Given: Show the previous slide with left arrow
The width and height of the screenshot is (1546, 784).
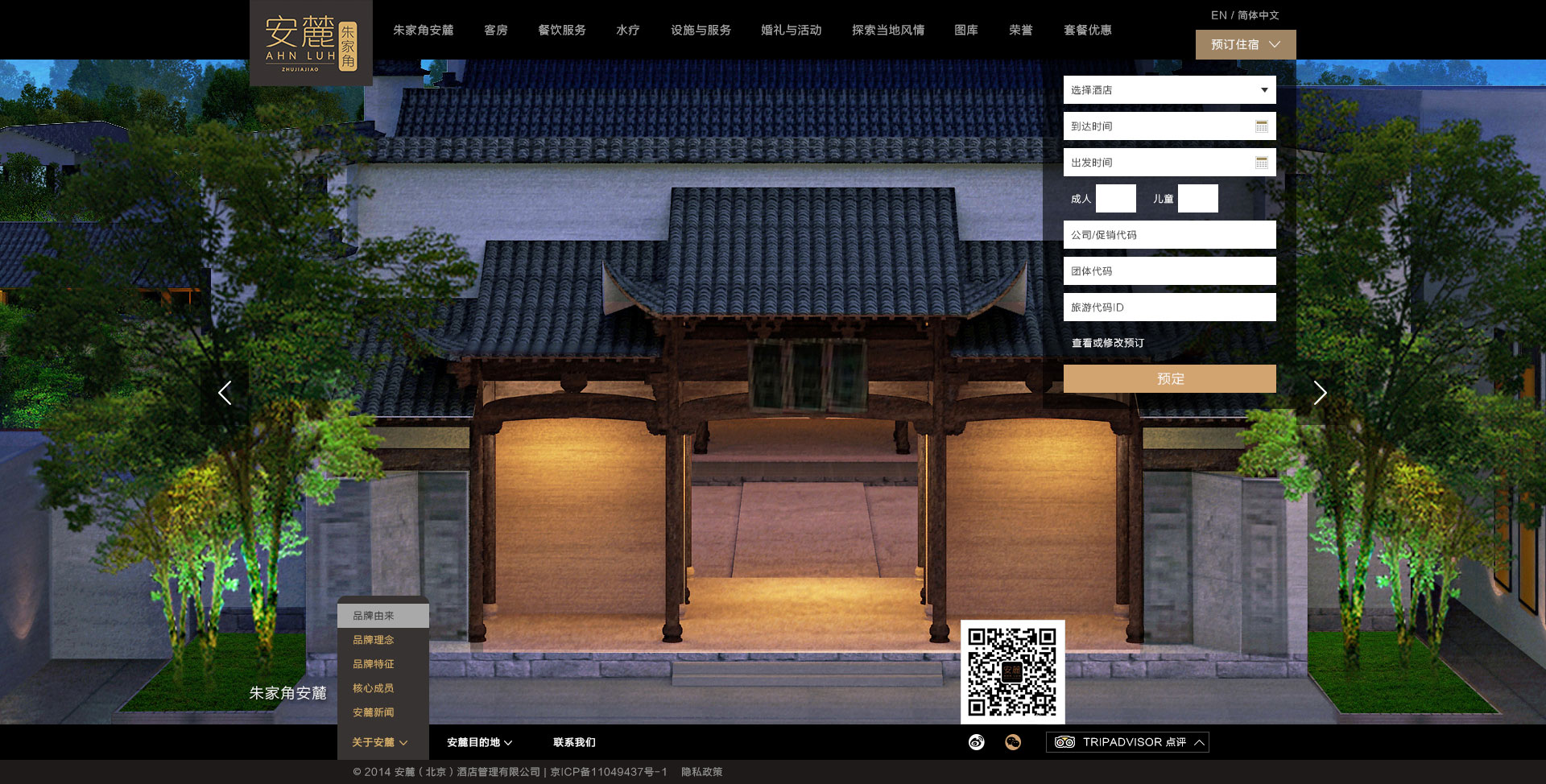Looking at the screenshot, I should click(x=225, y=393).
